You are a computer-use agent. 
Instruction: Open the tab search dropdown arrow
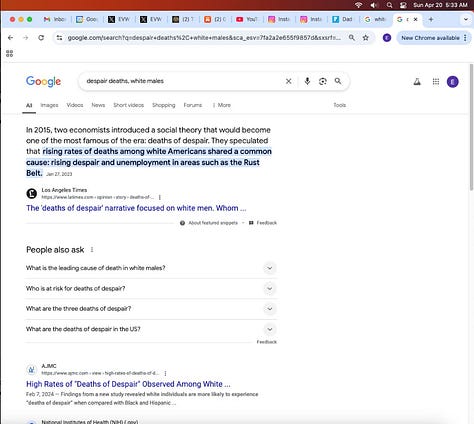[466, 19]
